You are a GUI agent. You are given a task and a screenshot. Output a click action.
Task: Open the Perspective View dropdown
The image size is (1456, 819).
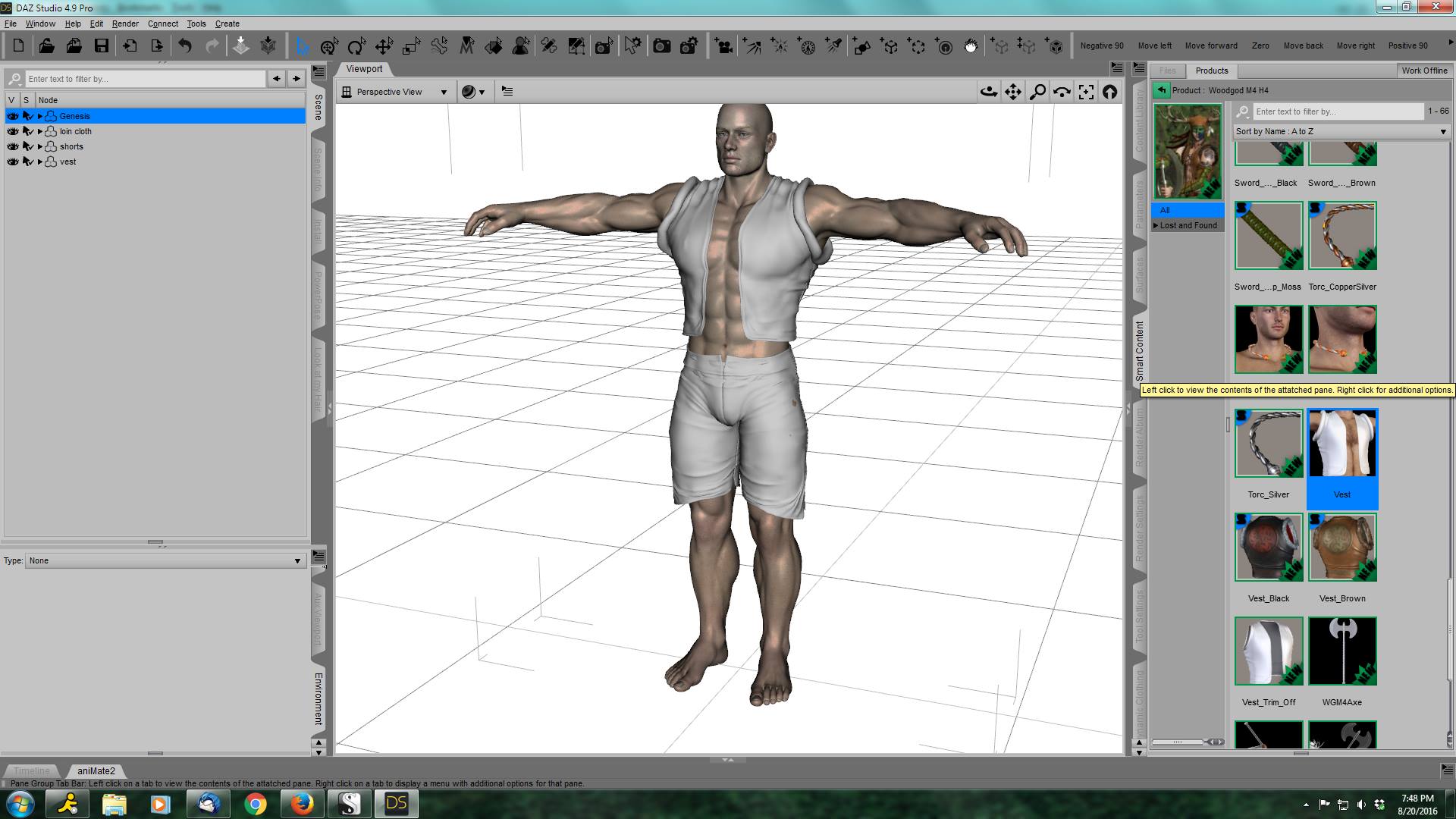coord(394,92)
